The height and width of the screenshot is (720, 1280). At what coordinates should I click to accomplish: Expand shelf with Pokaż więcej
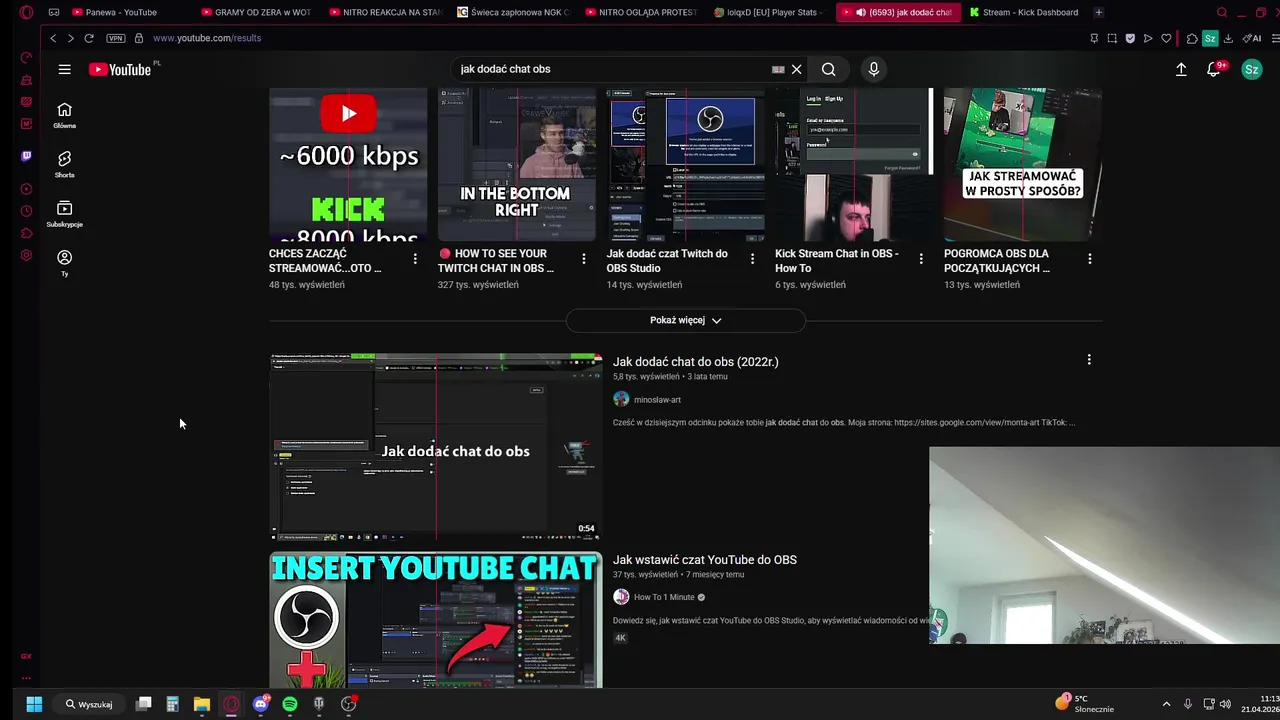pyautogui.click(x=685, y=320)
